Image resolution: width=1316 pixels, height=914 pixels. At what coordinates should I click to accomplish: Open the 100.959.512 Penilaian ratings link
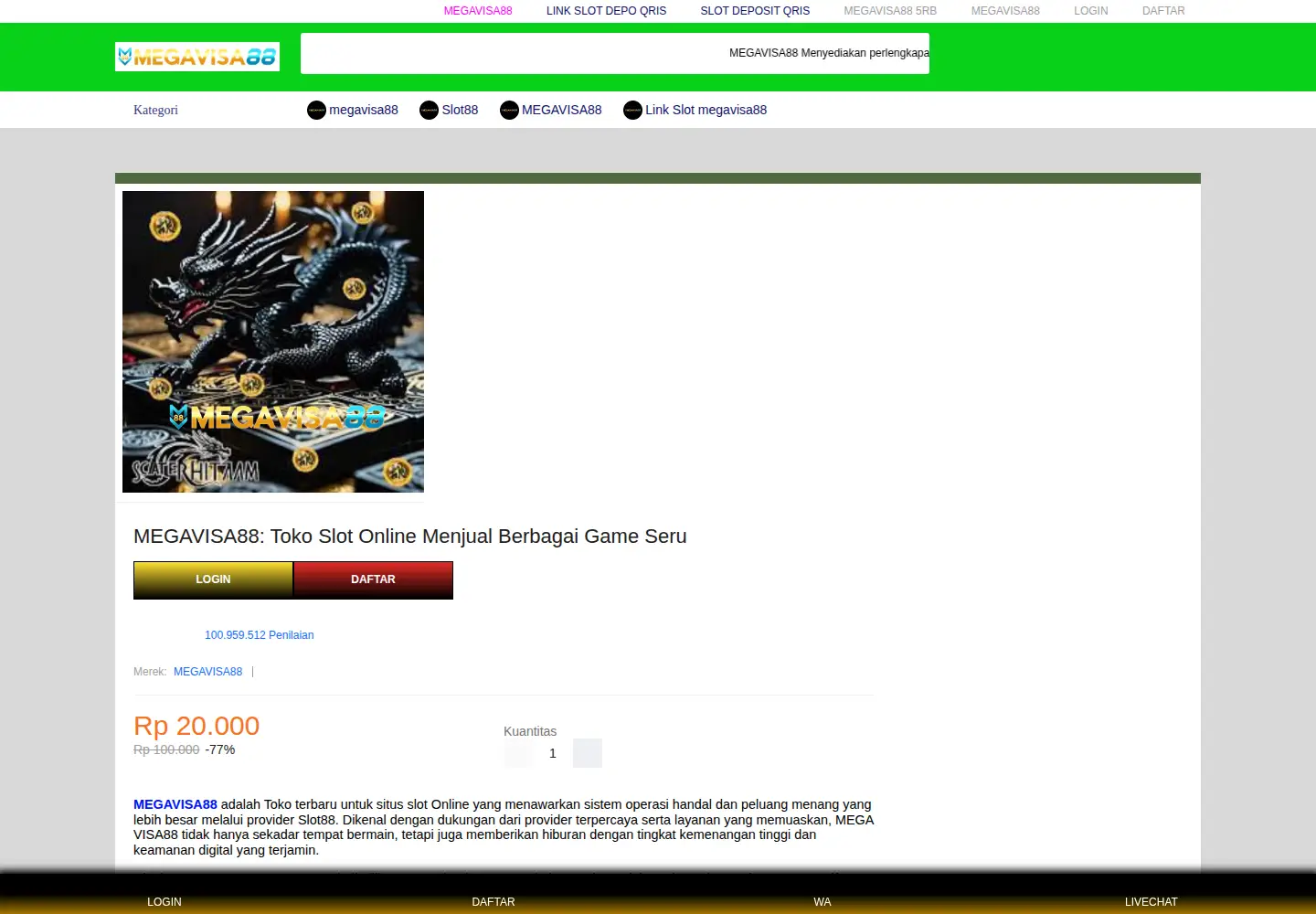tap(260, 635)
